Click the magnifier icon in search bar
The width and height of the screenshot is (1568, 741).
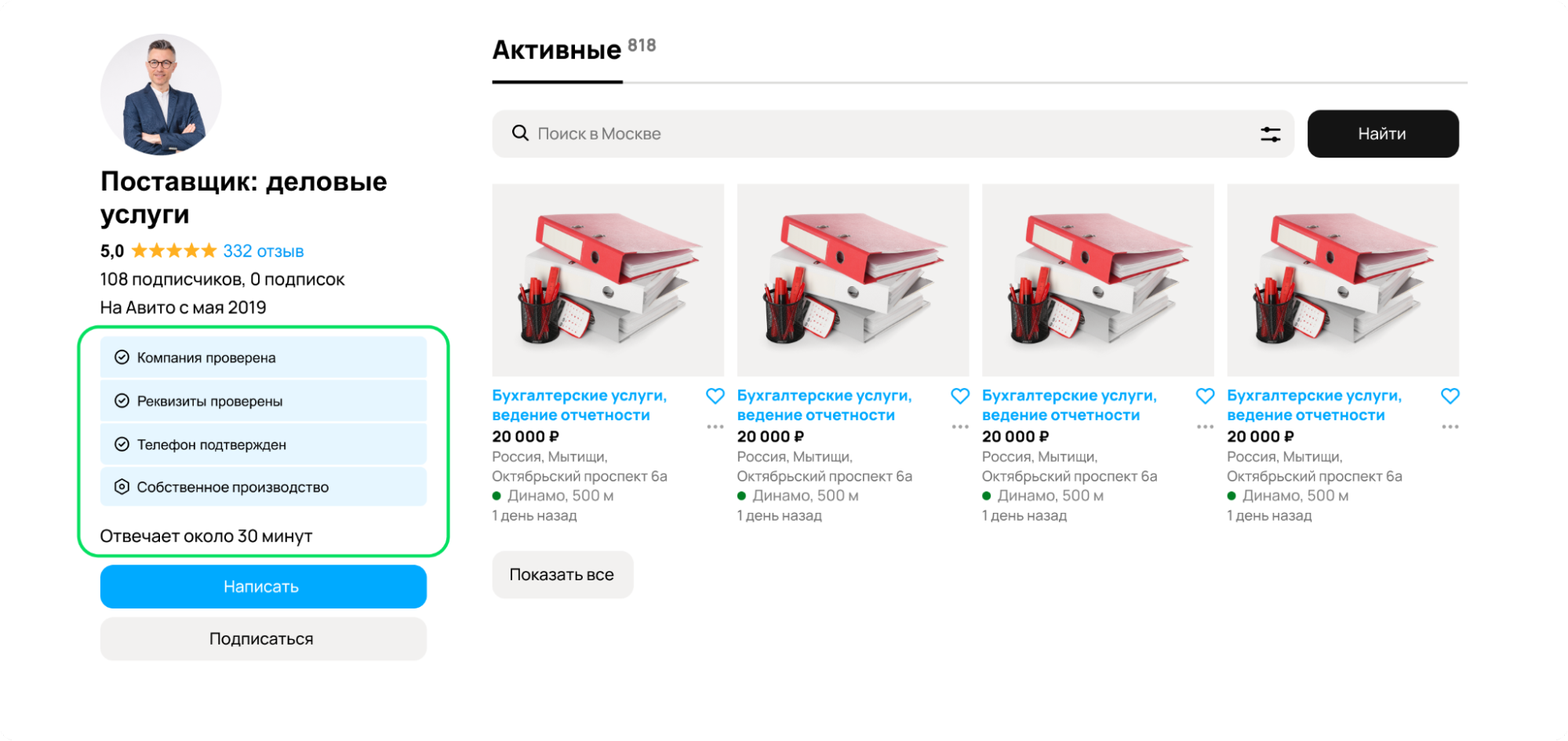click(x=519, y=133)
